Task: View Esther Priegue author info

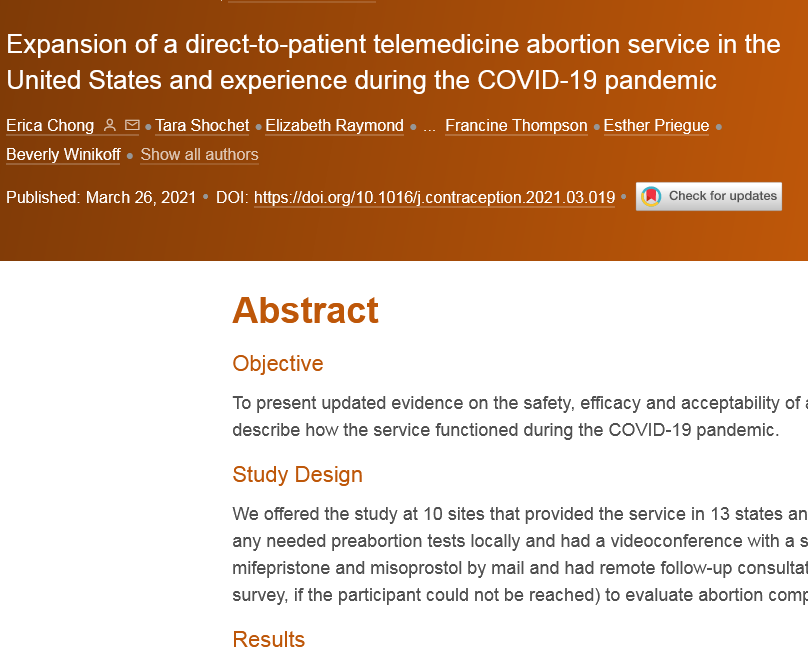Action: tap(656, 126)
